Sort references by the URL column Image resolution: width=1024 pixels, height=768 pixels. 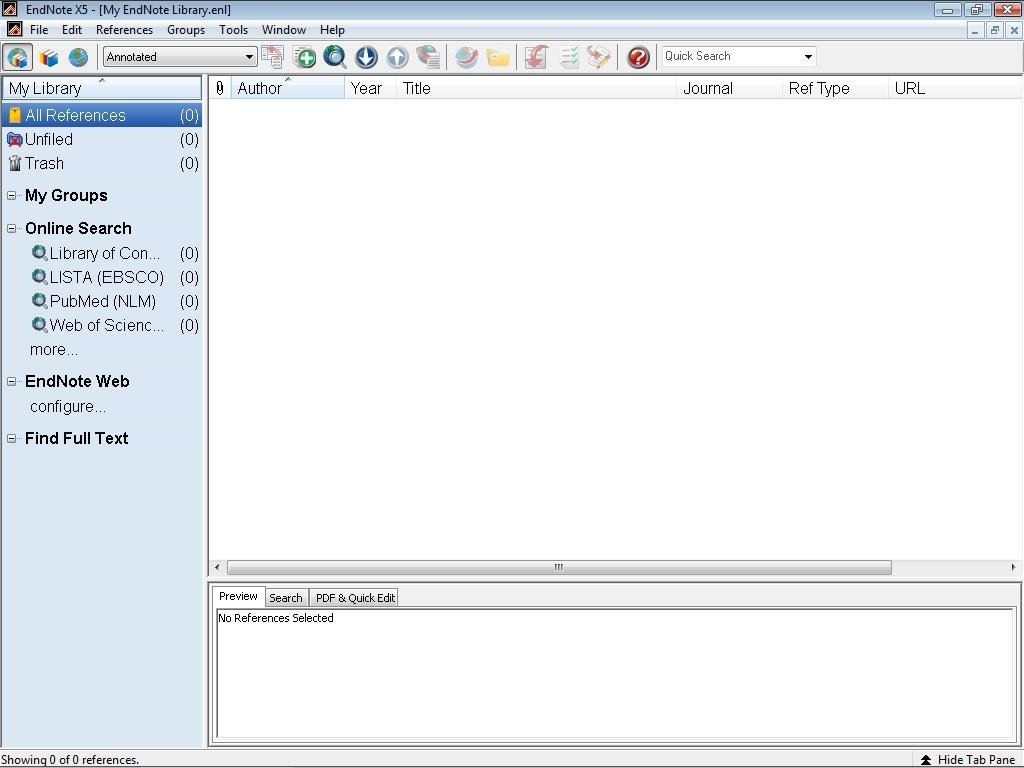click(x=955, y=88)
